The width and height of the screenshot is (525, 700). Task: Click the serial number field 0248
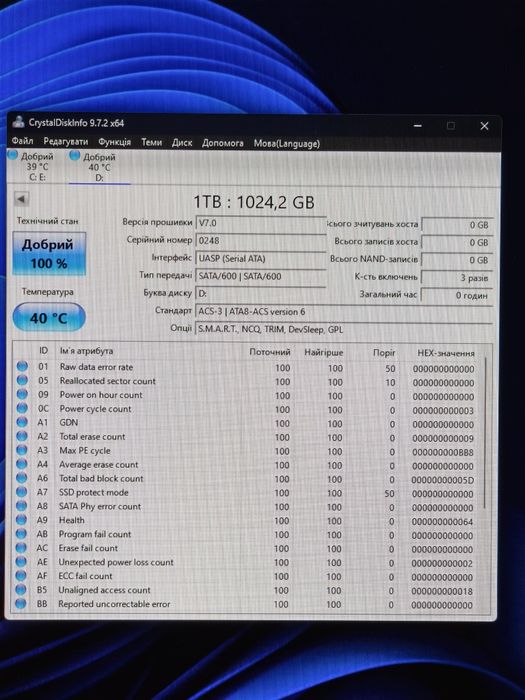pyautogui.click(x=261, y=241)
